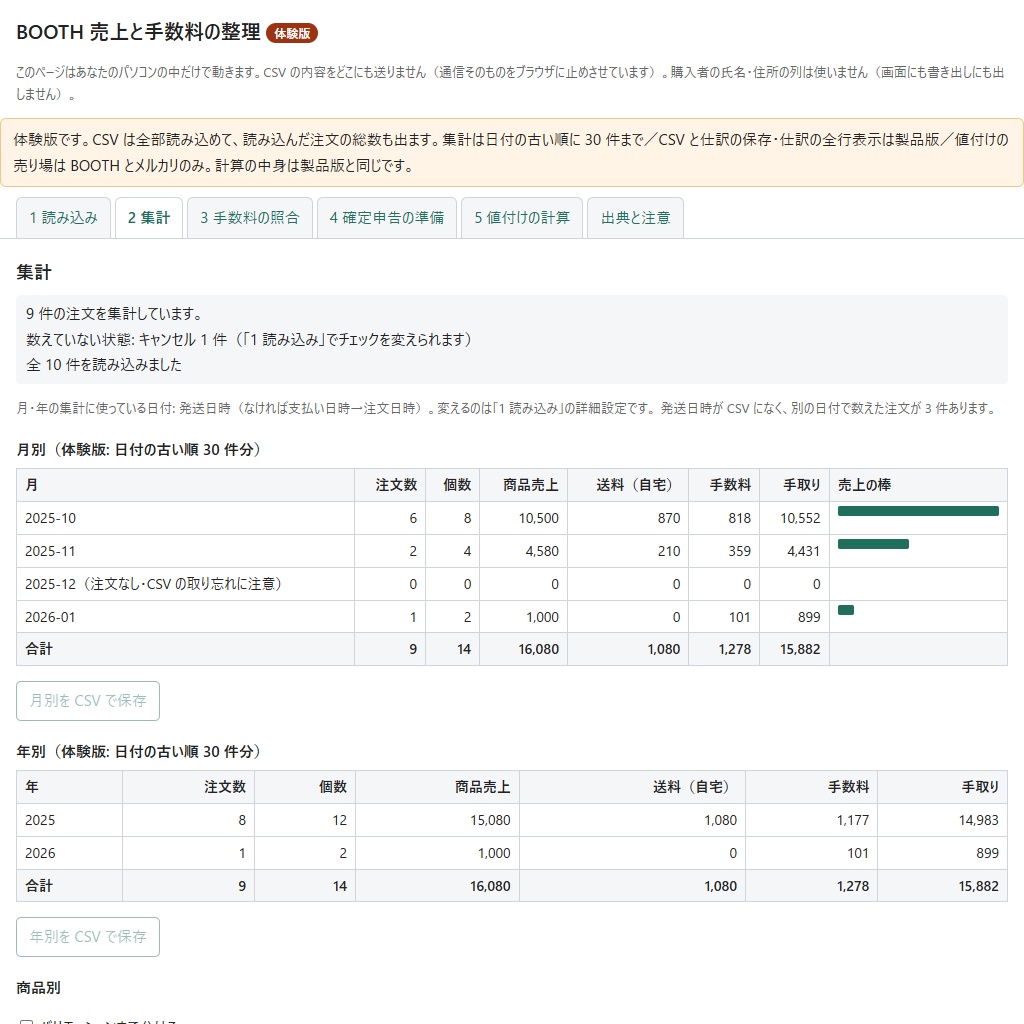
Task: Select the page title 'BOOTH 売上と手数料の整理'
Action: click(x=138, y=32)
